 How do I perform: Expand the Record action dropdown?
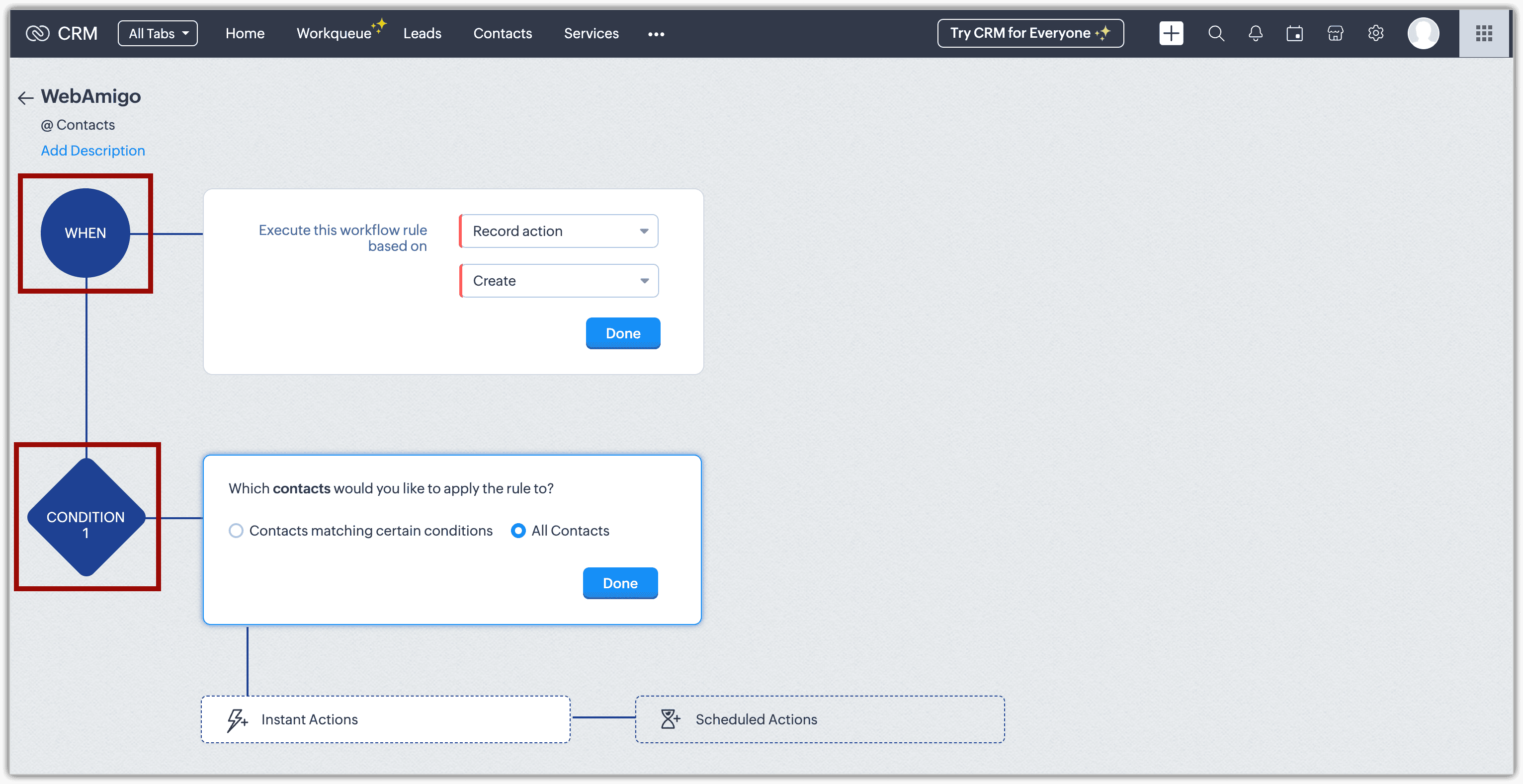559,231
